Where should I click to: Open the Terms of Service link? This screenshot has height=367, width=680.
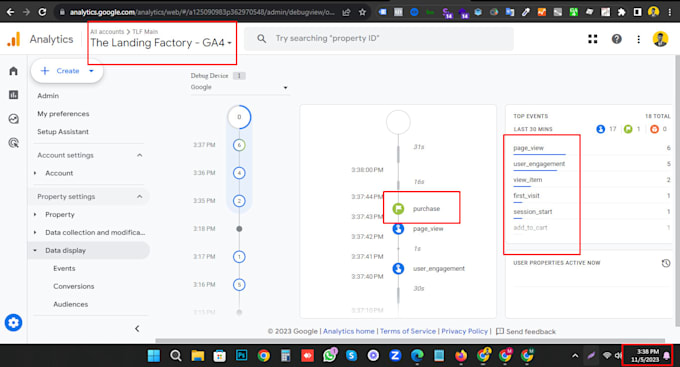coord(408,331)
